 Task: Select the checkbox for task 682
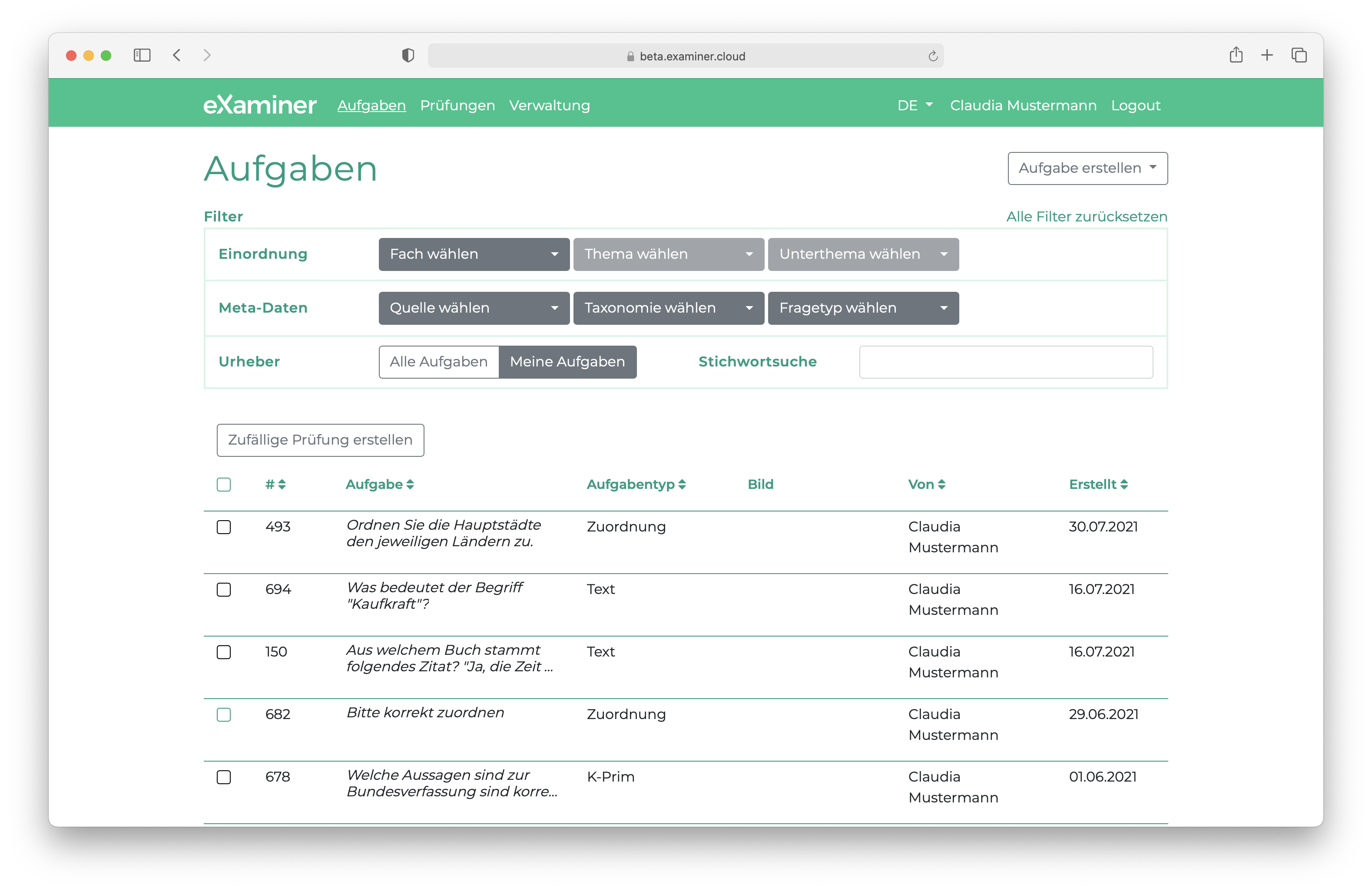click(x=224, y=715)
